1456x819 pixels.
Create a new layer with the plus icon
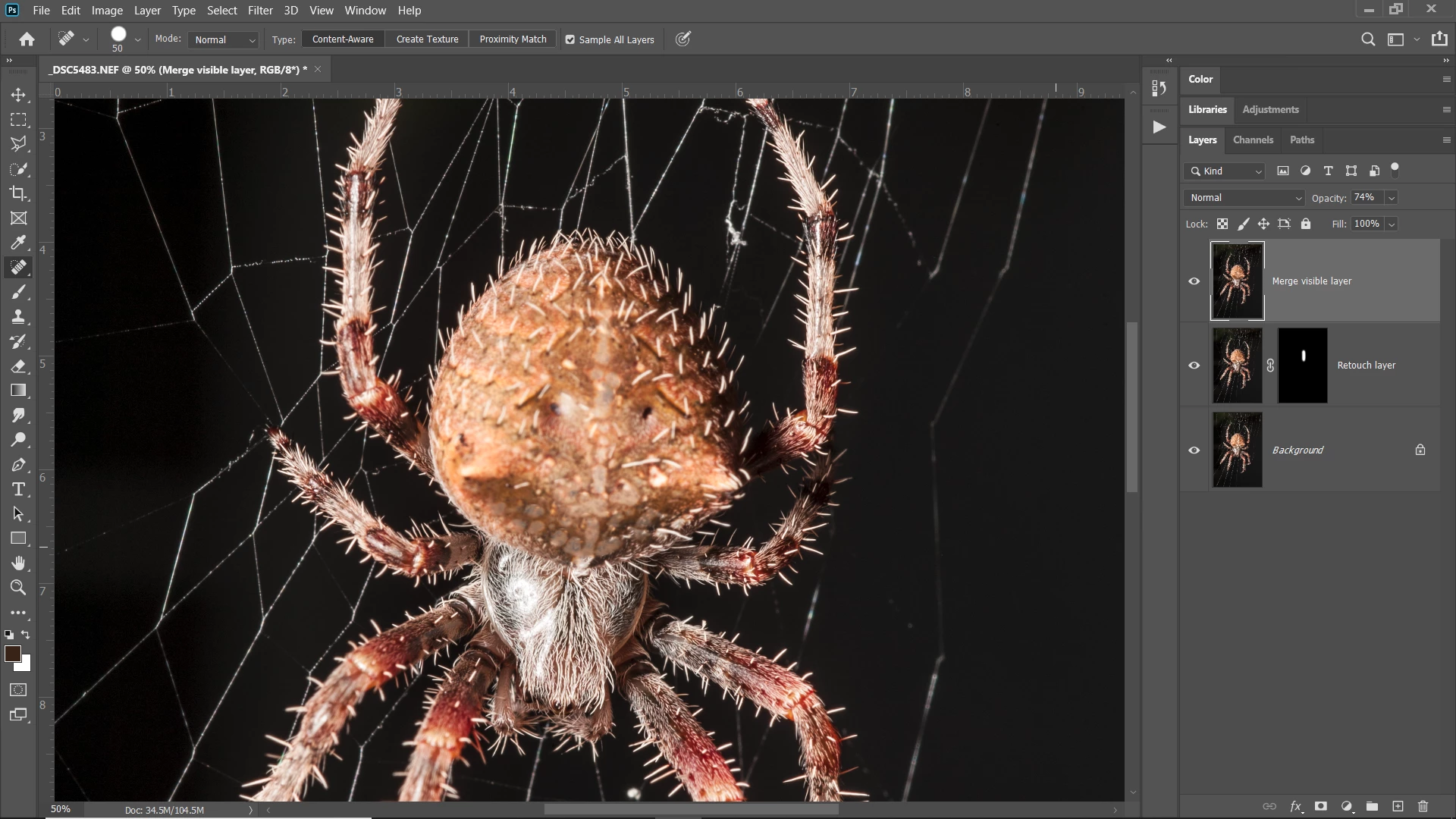1398,806
